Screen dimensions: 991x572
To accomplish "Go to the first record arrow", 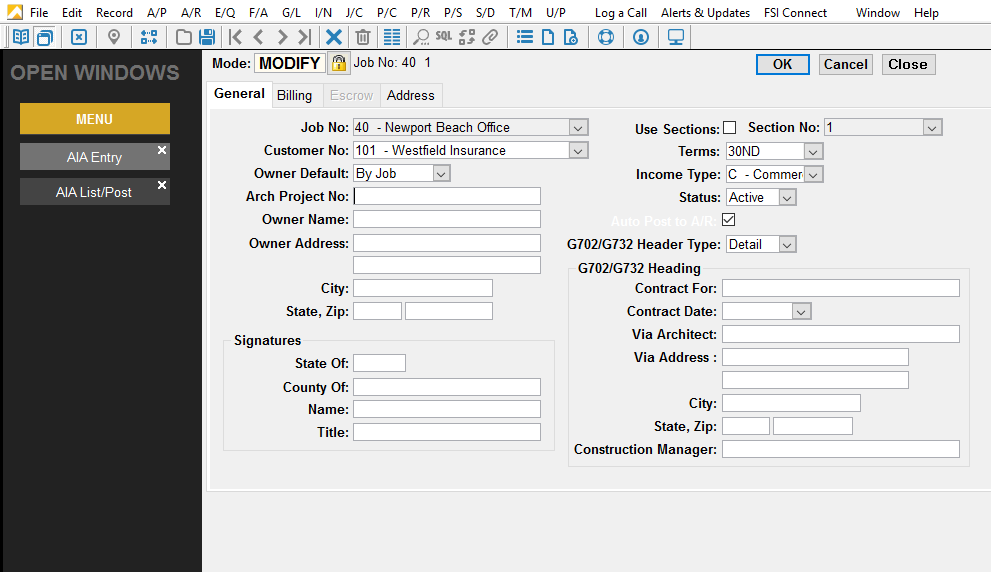I will [236, 37].
